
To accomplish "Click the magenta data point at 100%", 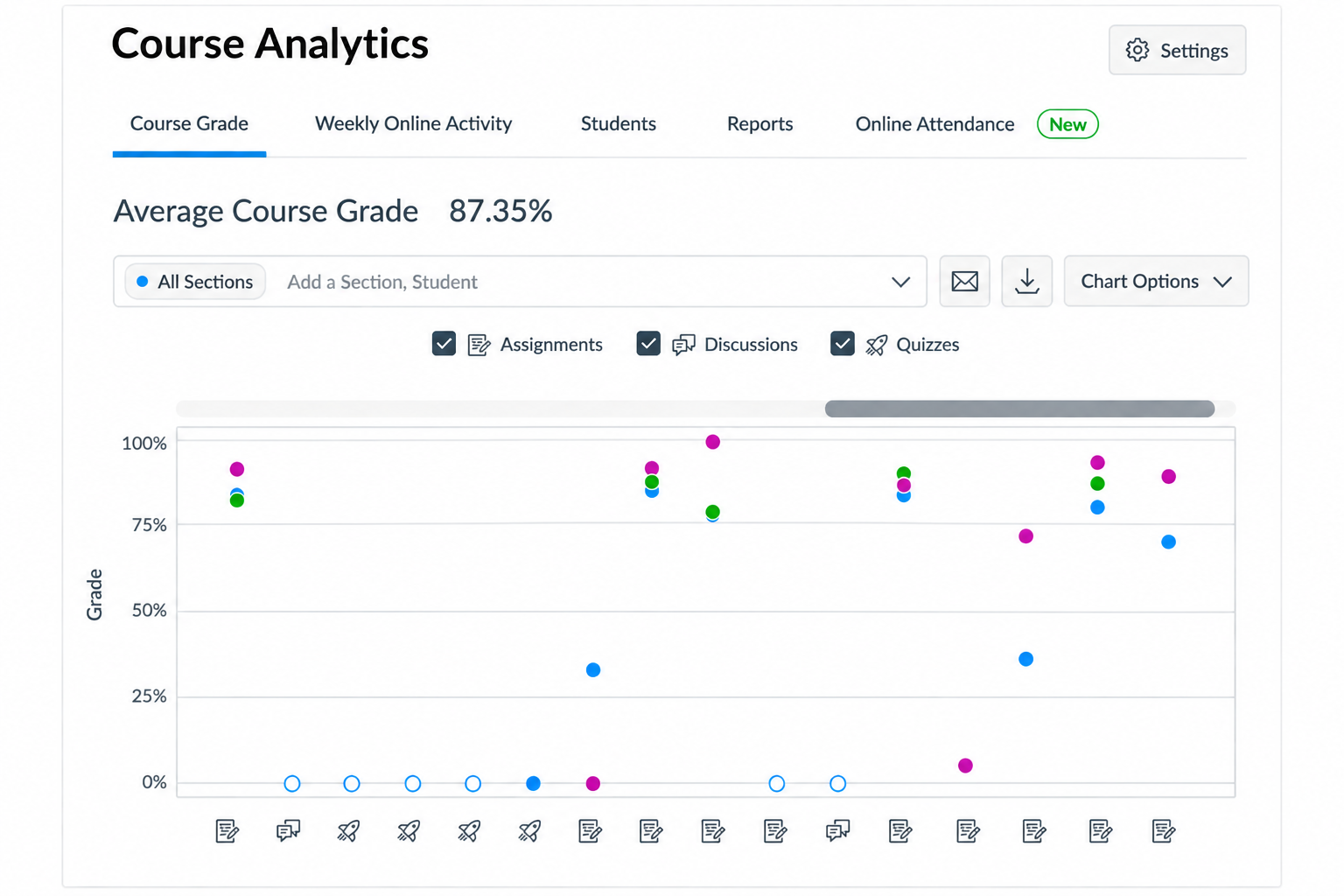I will [713, 442].
